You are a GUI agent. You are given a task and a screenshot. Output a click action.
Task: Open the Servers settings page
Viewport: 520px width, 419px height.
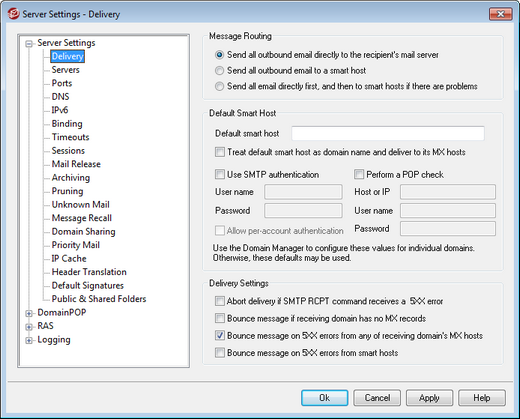coord(65,70)
